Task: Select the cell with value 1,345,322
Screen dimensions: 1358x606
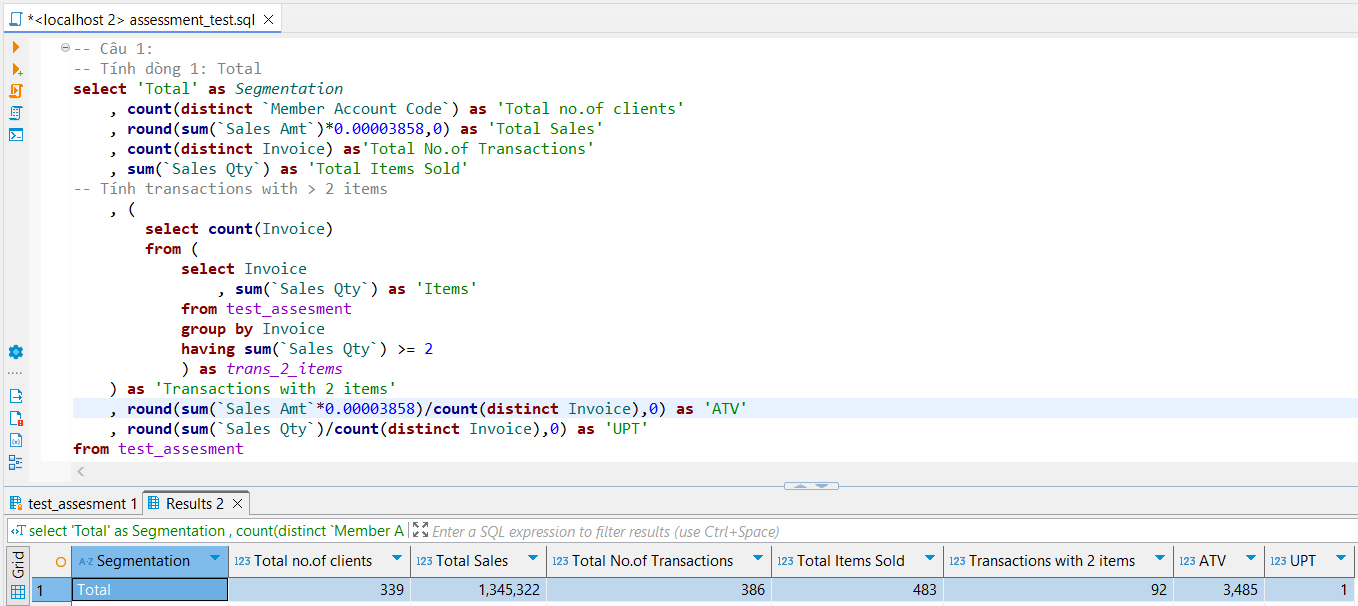Action: [x=478, y=590]
